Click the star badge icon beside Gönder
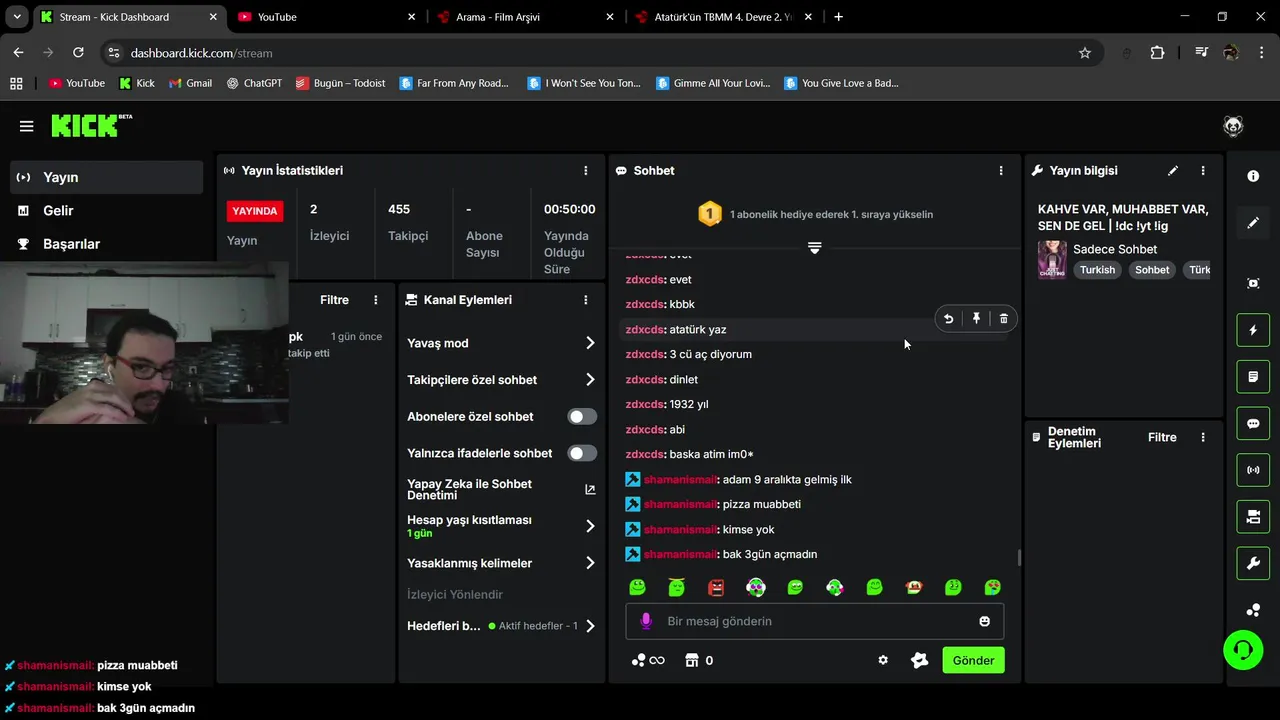Image resolution: width=1280 pixels, height=720 pixels. tap(920, 660)
